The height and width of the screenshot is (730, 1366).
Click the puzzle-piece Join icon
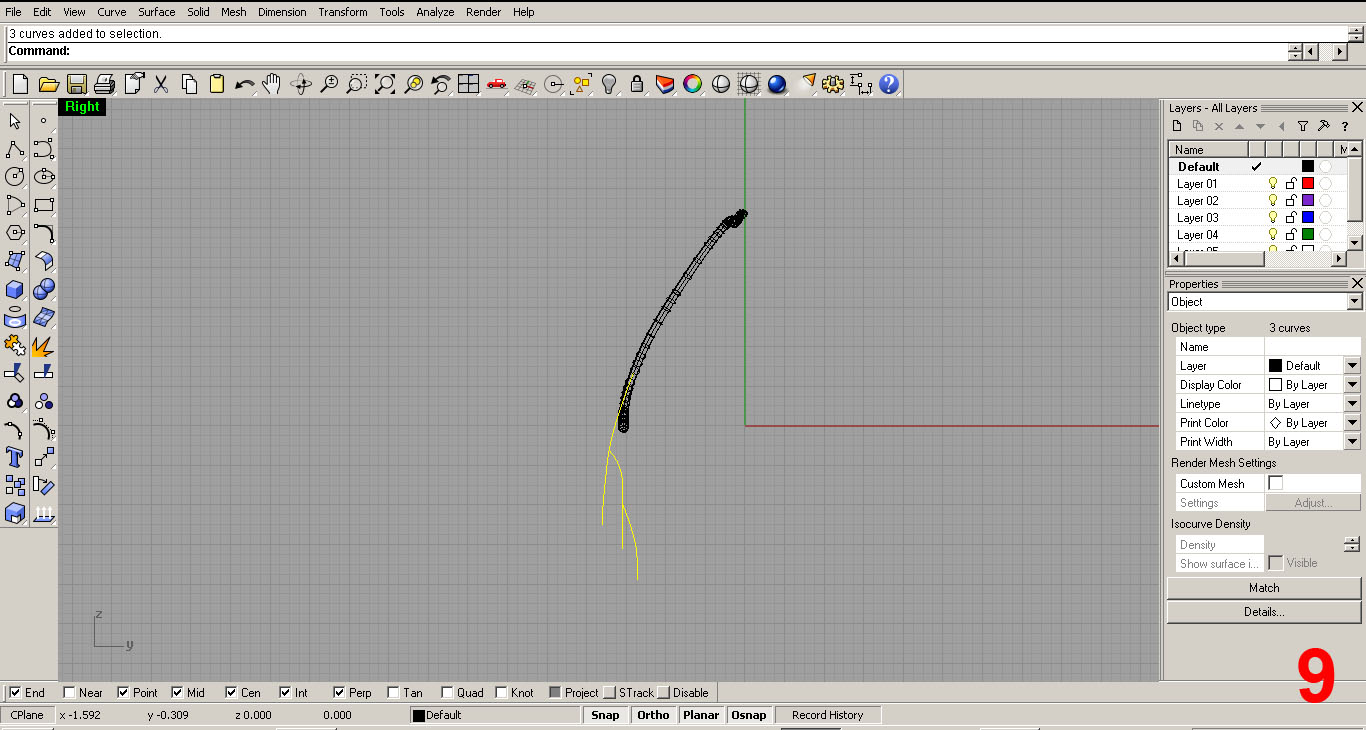(15, 346)
